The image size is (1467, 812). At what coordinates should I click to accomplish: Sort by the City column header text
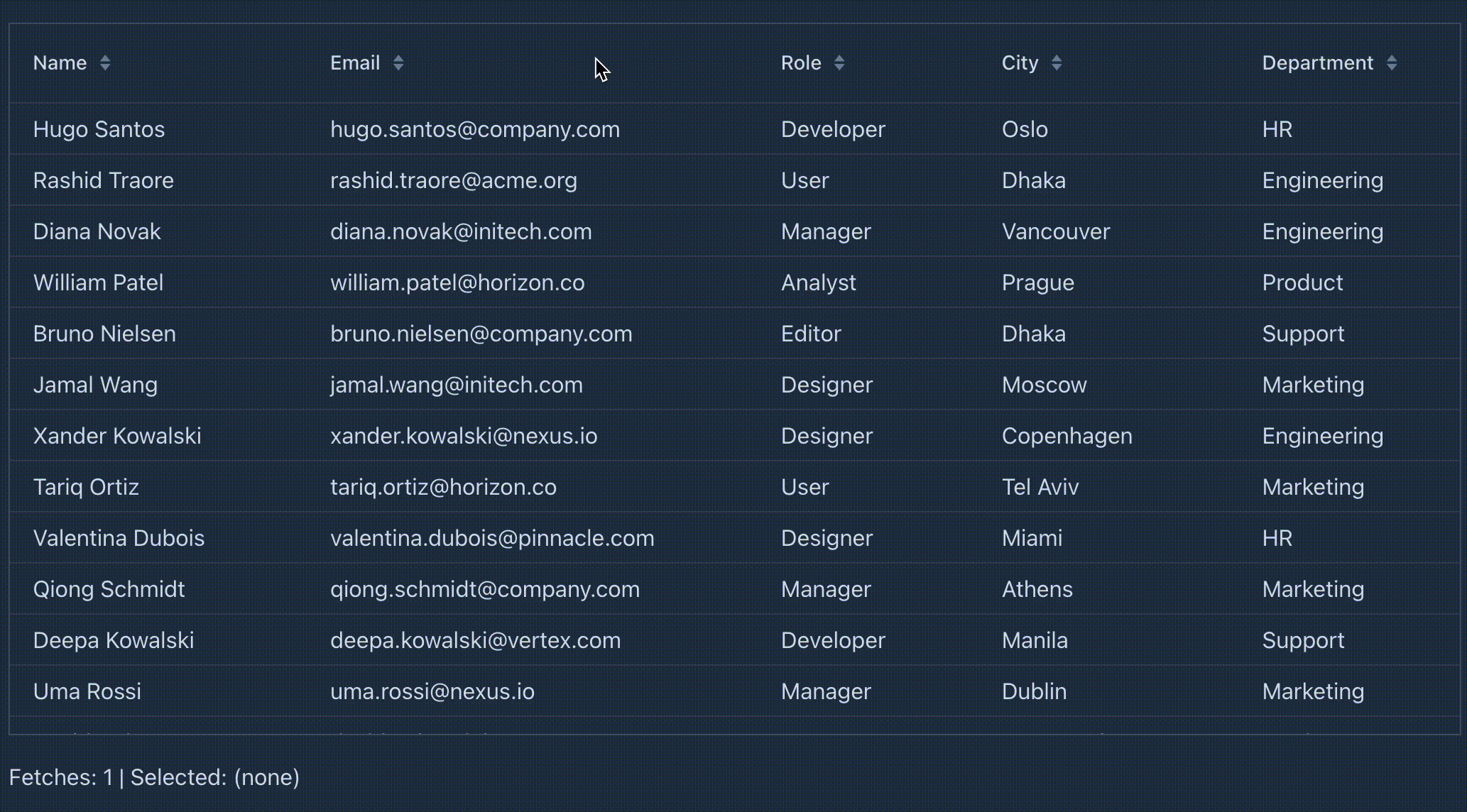click(x=1020, y=63)
